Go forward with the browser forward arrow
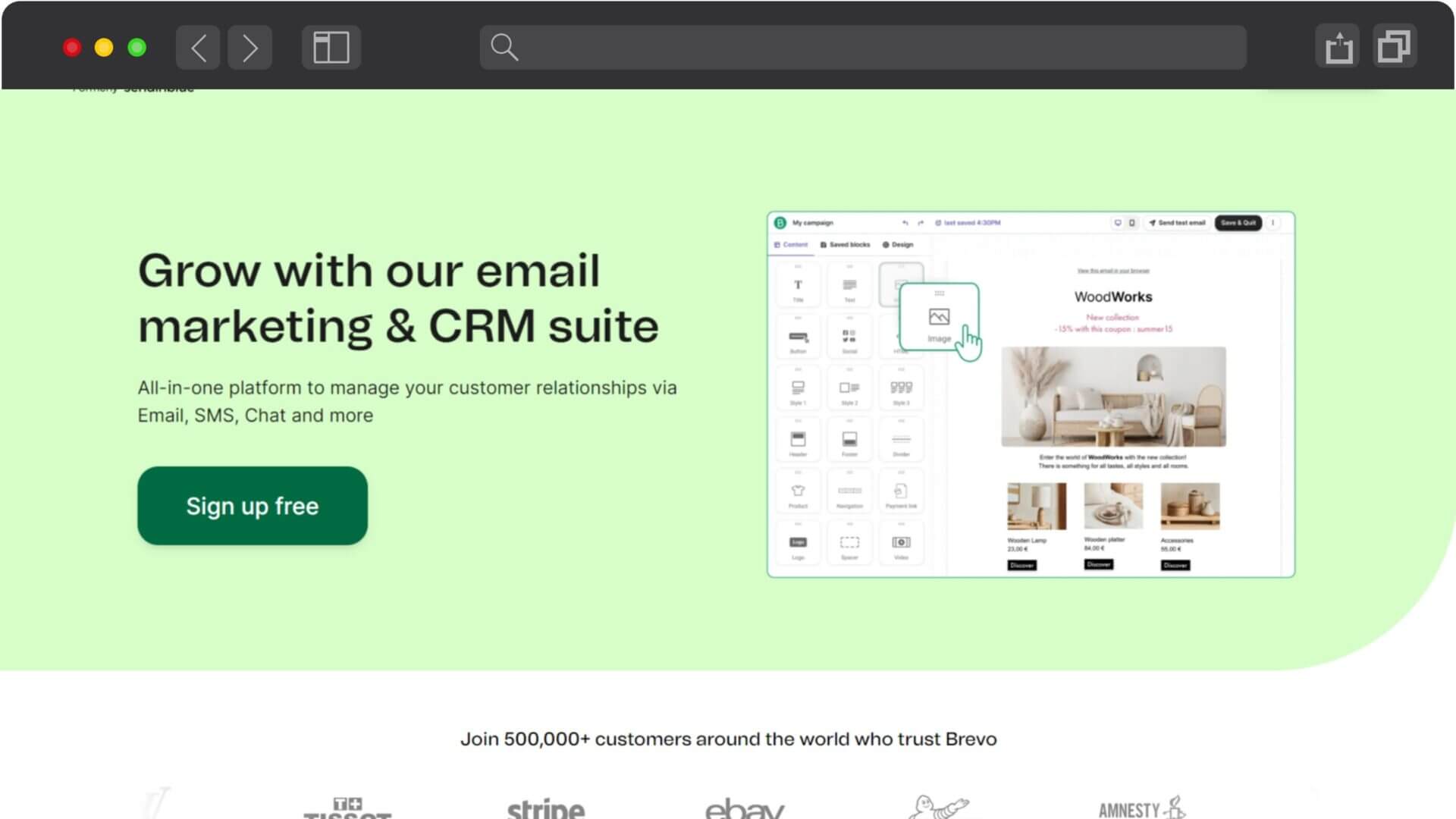This screenshot has width=1456, height=819. pos(249,48)
